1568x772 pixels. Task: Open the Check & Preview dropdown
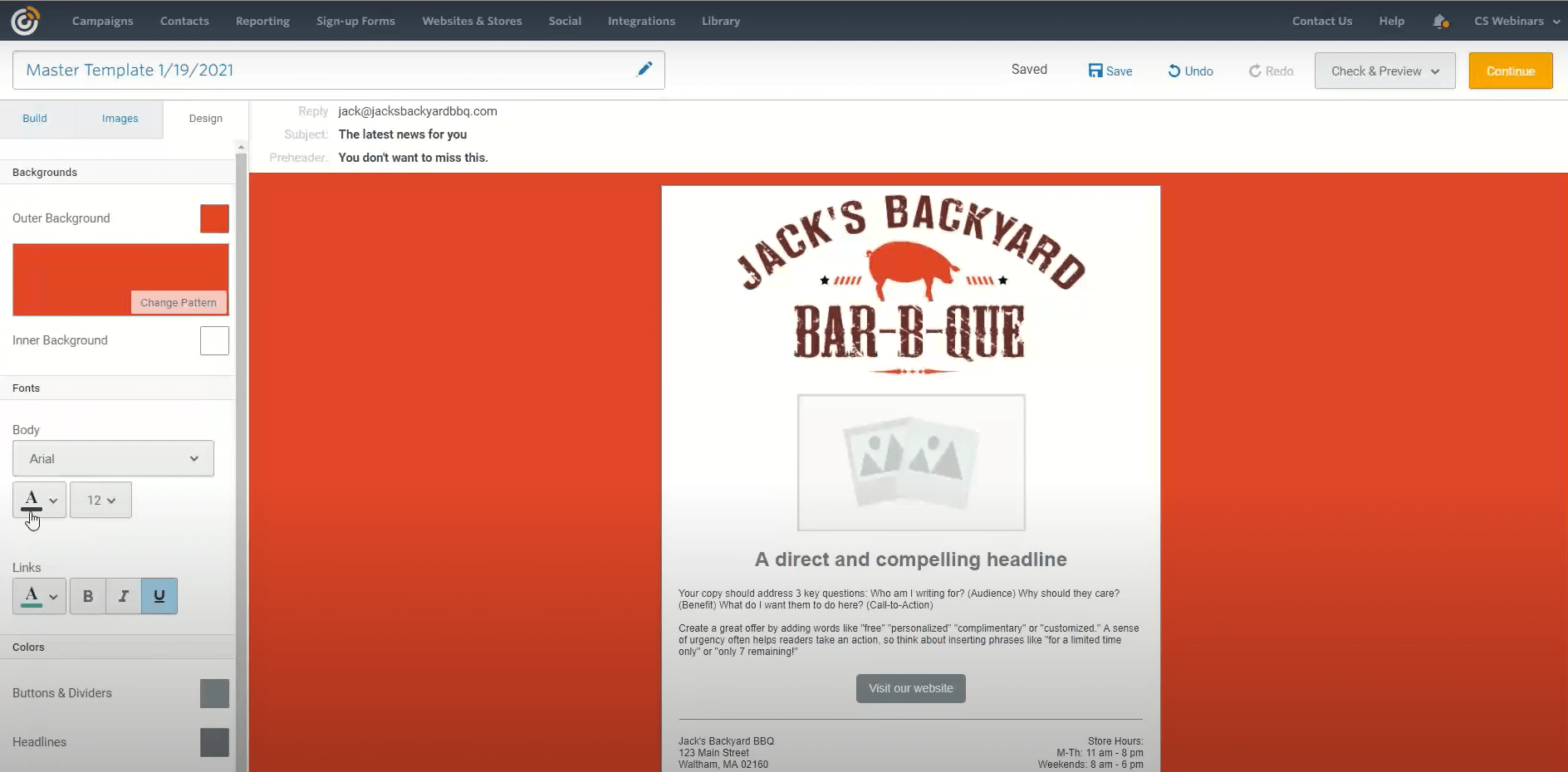tap(1384, 71)
